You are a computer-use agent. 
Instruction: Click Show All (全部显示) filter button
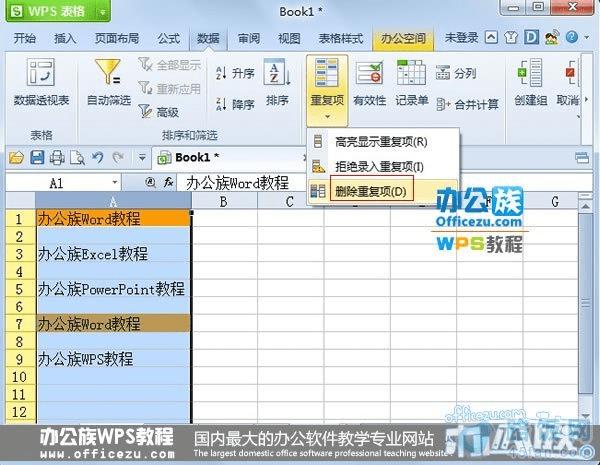point(170,65)
